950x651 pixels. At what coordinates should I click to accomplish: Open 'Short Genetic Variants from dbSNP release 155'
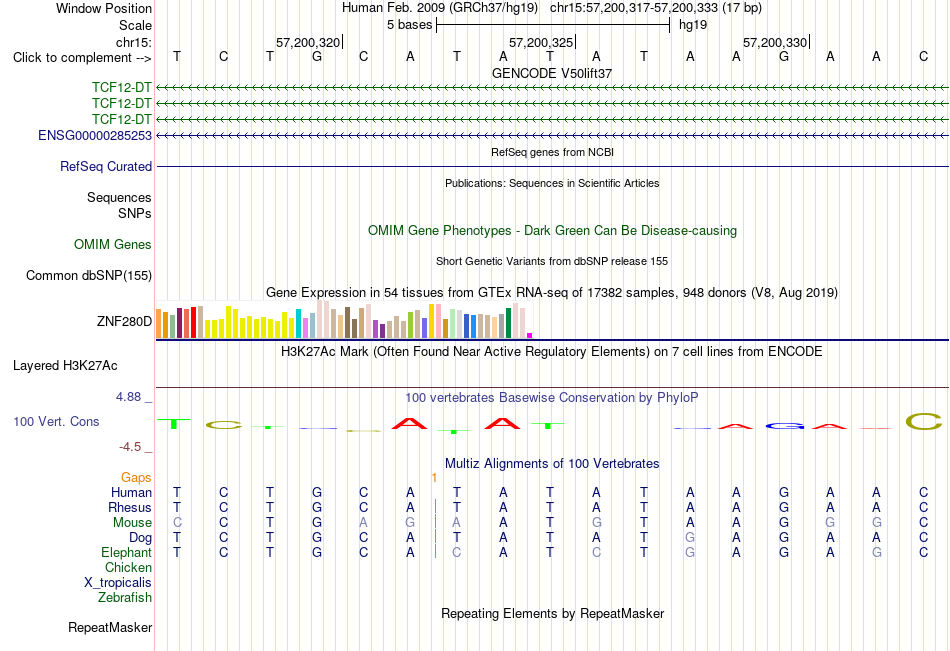click(x=552, y=261)
